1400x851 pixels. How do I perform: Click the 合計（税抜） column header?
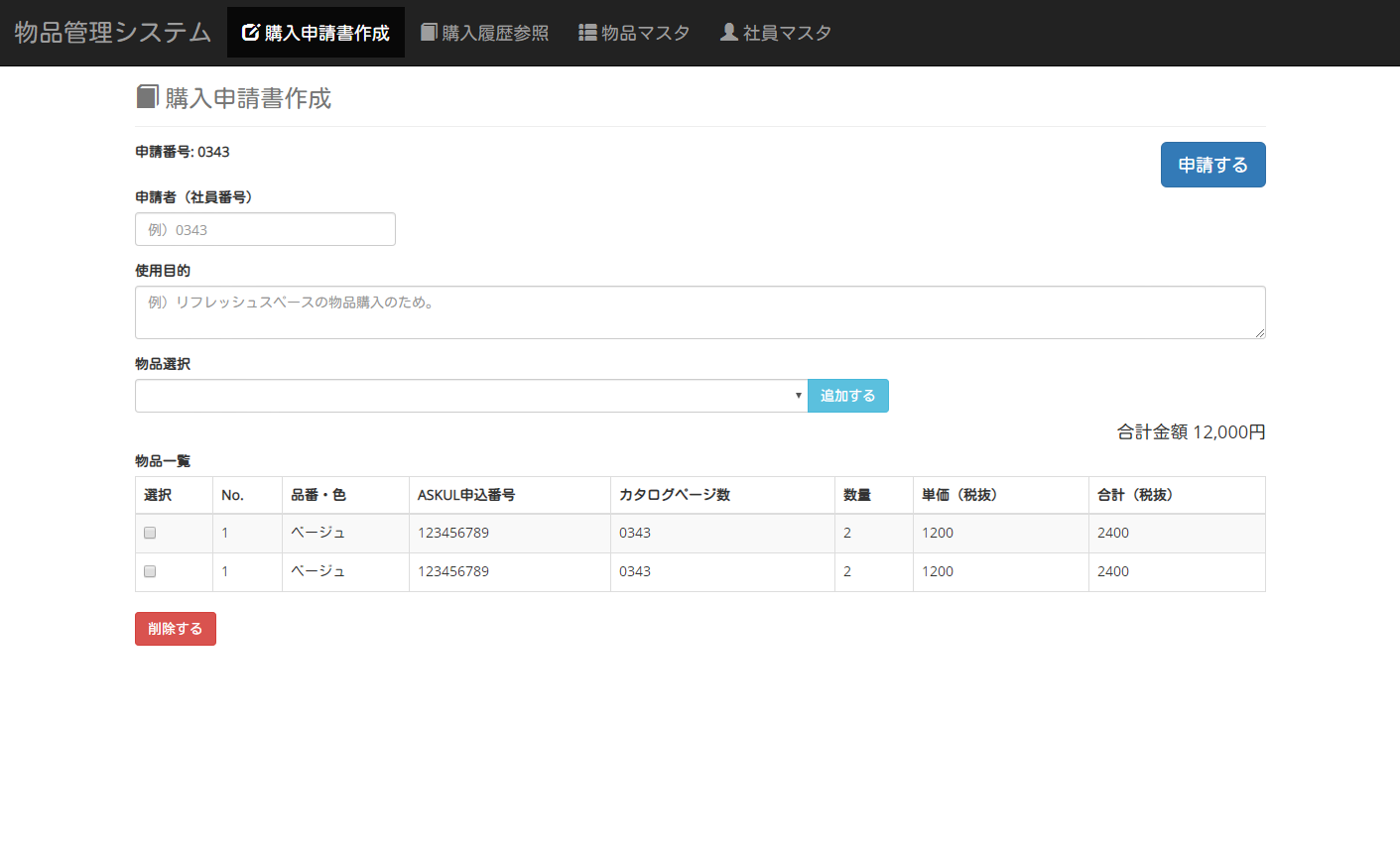1135,495
